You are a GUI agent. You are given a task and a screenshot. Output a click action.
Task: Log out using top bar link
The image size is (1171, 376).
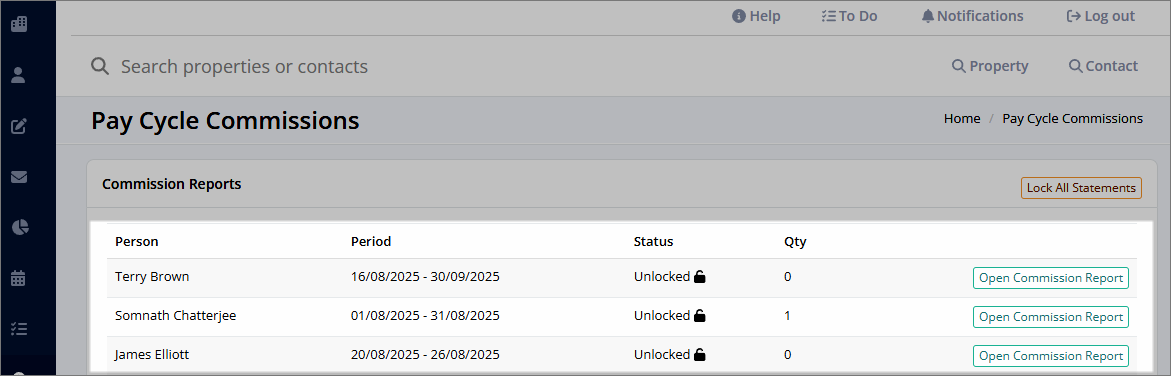coord(1101,16)
